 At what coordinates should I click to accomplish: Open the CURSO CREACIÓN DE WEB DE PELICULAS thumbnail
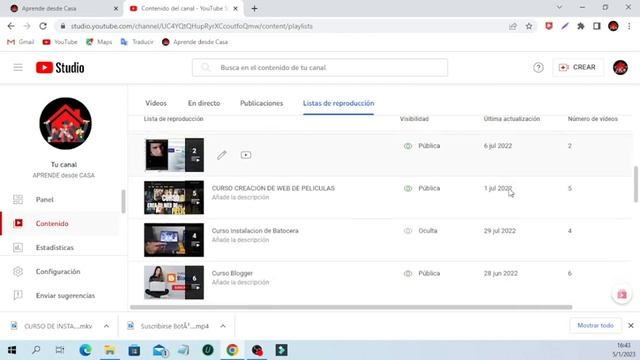(174, 198)
